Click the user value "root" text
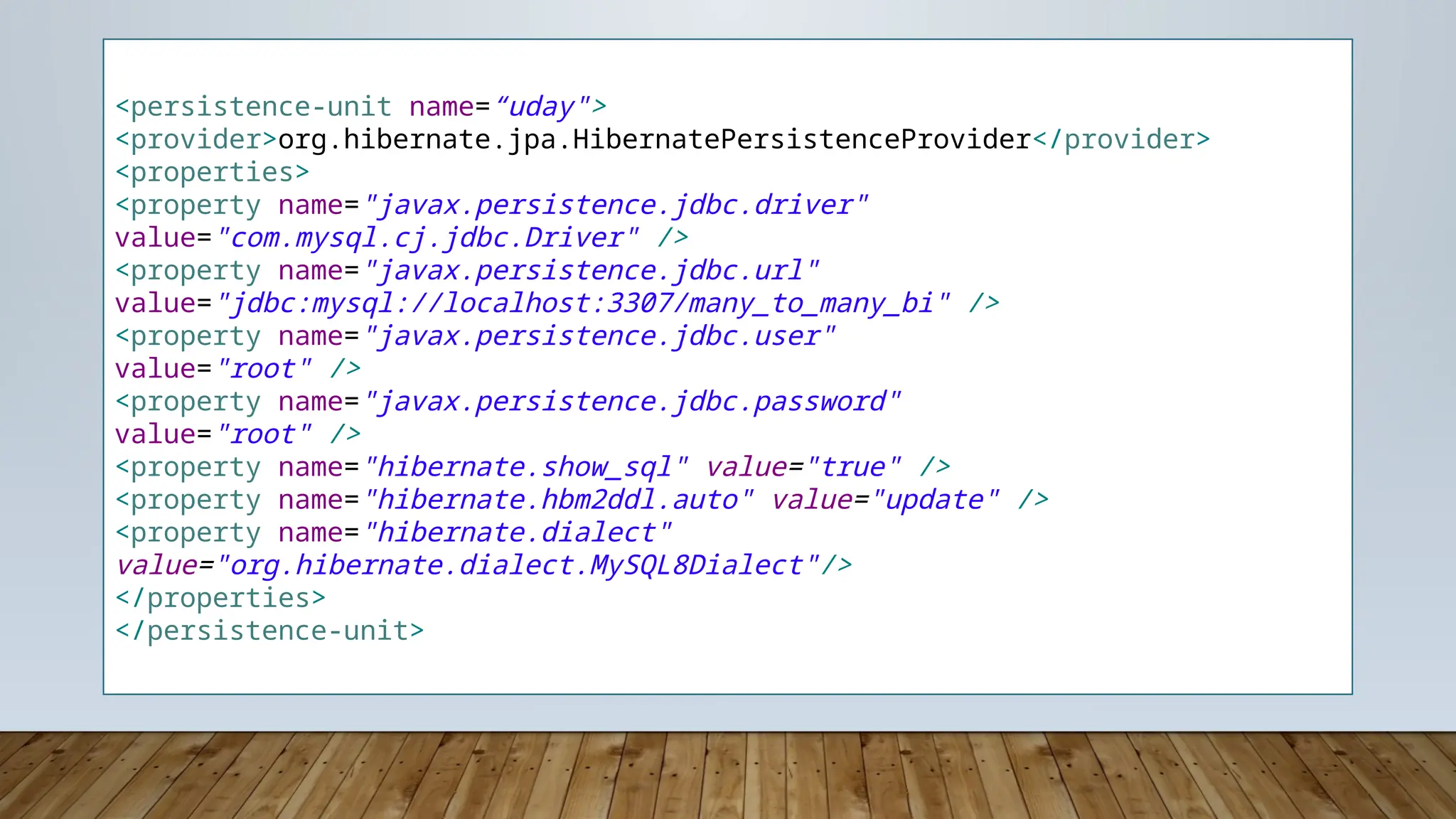The image size is (1456, 819). click(264, 369)
